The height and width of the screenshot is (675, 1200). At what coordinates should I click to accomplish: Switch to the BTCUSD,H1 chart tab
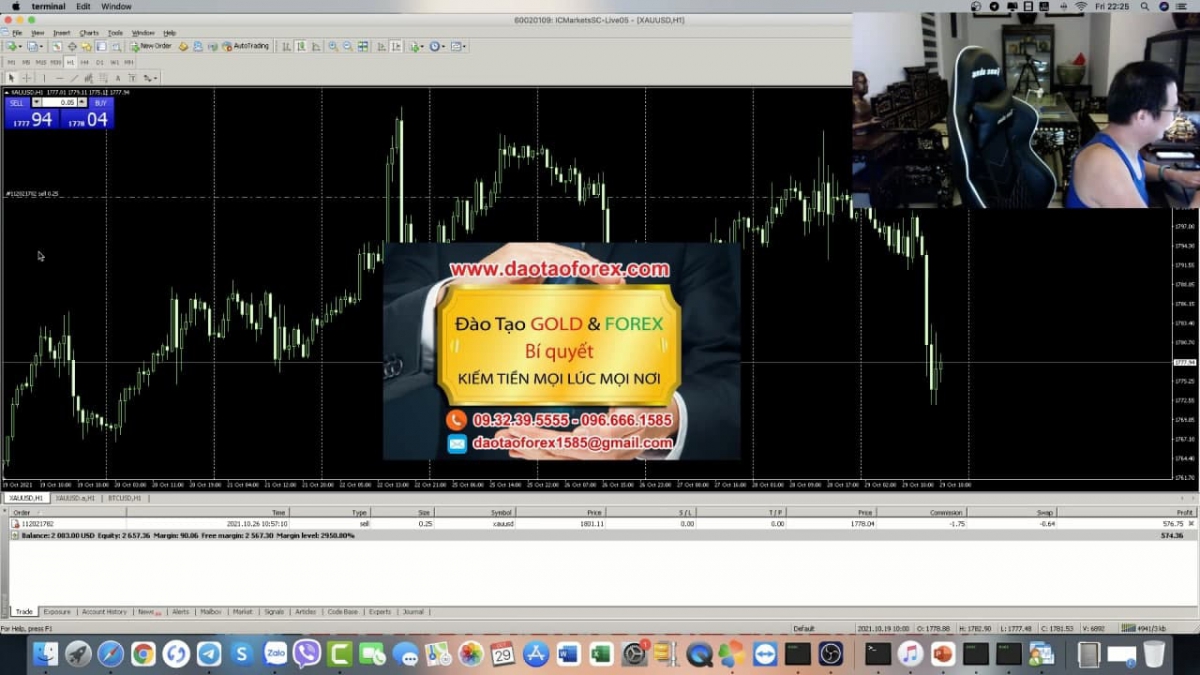[x=123, y=497]
